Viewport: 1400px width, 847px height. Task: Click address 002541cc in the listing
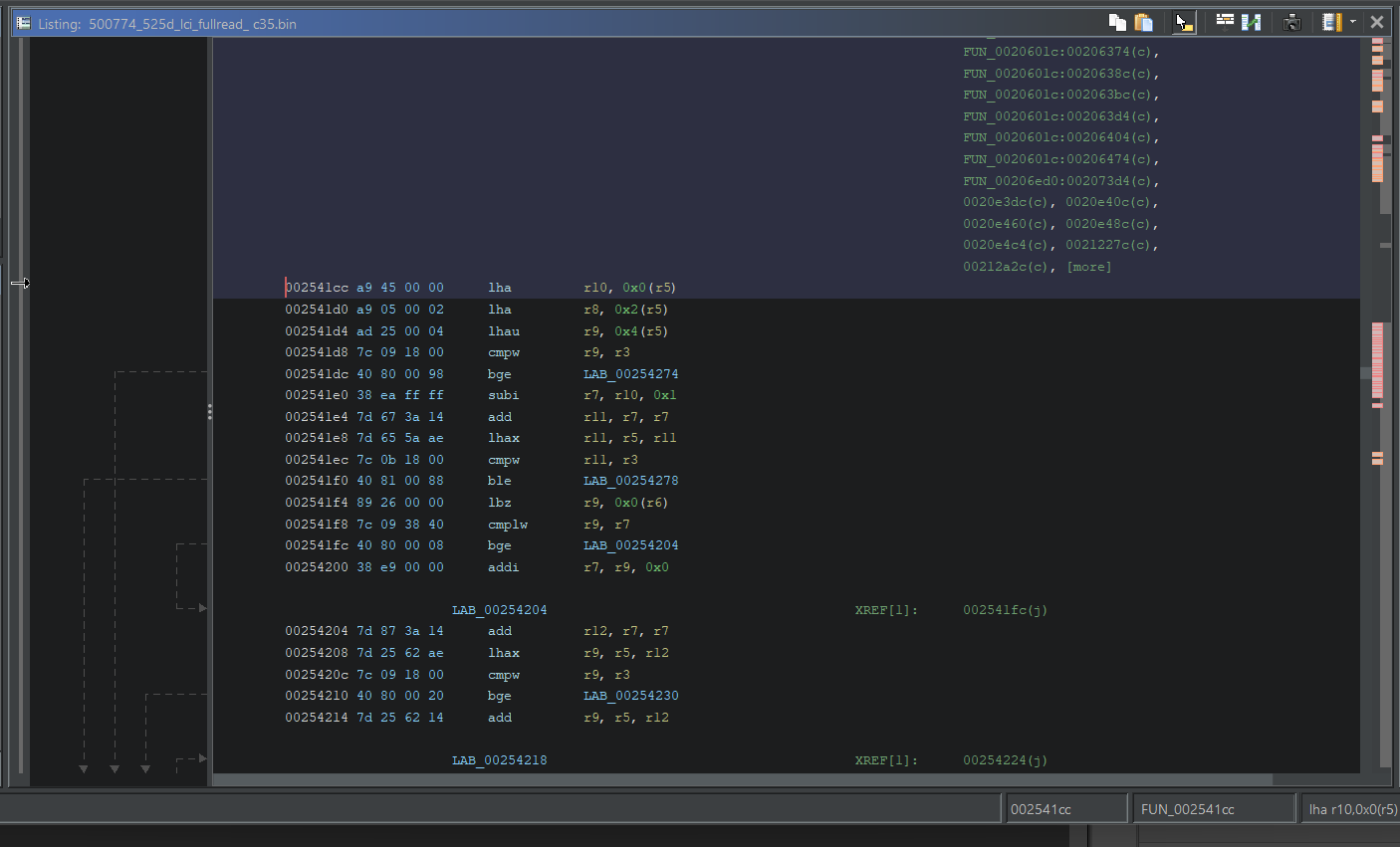tap(317, 288)
